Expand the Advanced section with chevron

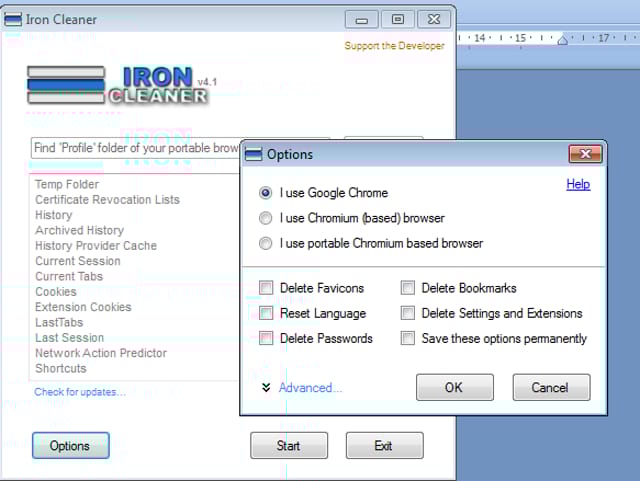pos(266,387)
